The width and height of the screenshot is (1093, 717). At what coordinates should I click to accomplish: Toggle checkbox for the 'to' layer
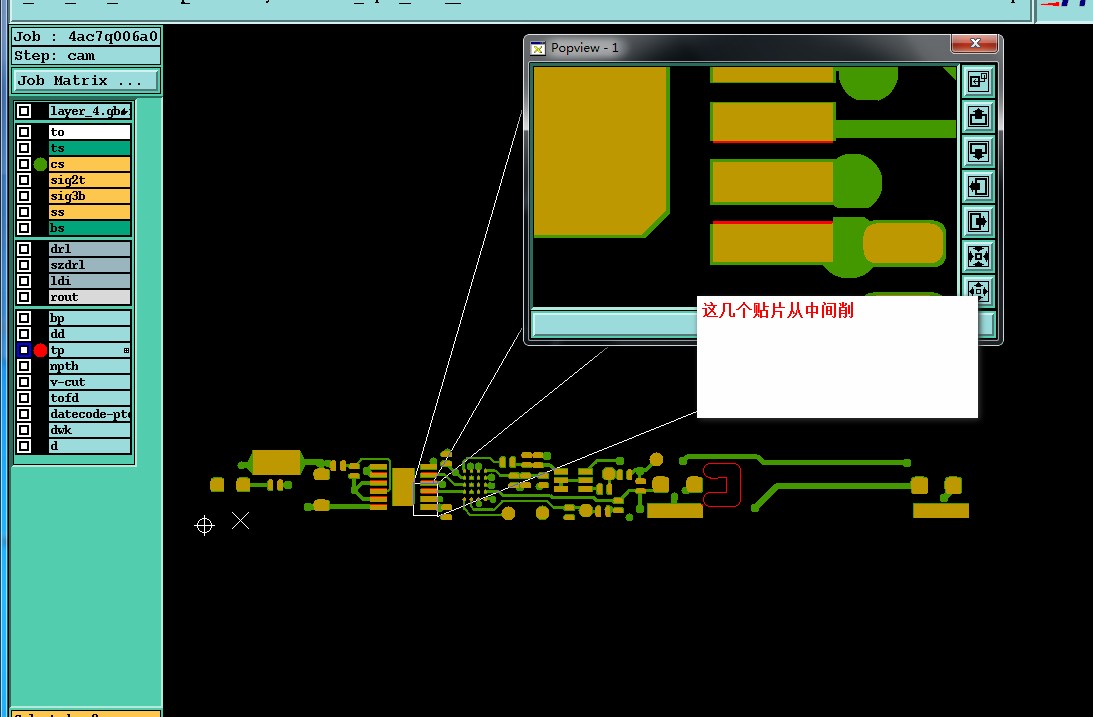24,132
